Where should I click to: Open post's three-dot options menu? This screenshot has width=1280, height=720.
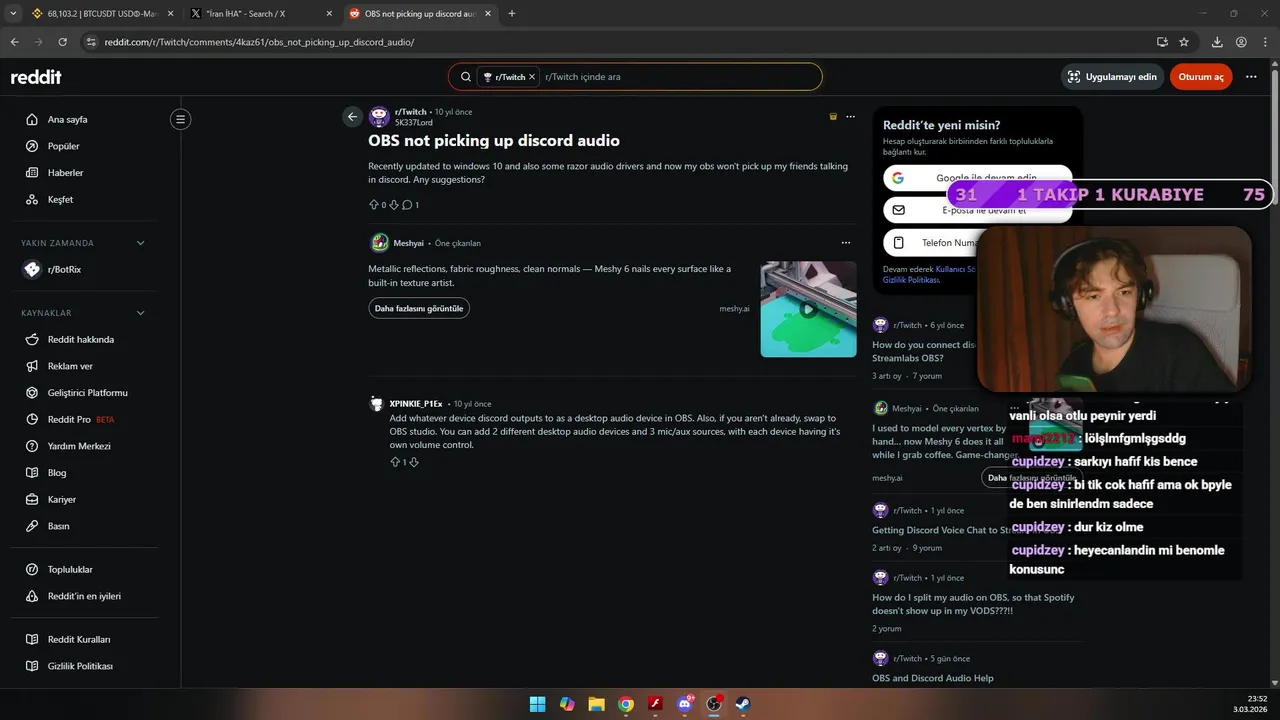click(850, 117)
